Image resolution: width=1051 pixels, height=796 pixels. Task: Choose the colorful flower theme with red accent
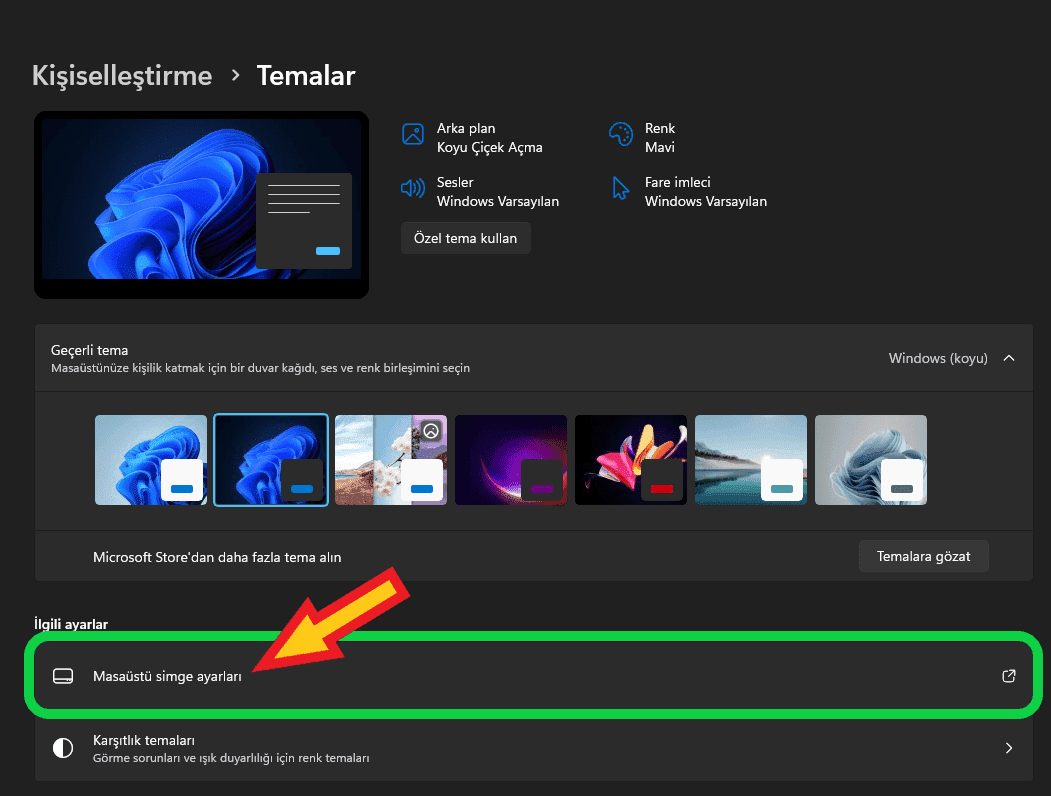pos(631,460)
